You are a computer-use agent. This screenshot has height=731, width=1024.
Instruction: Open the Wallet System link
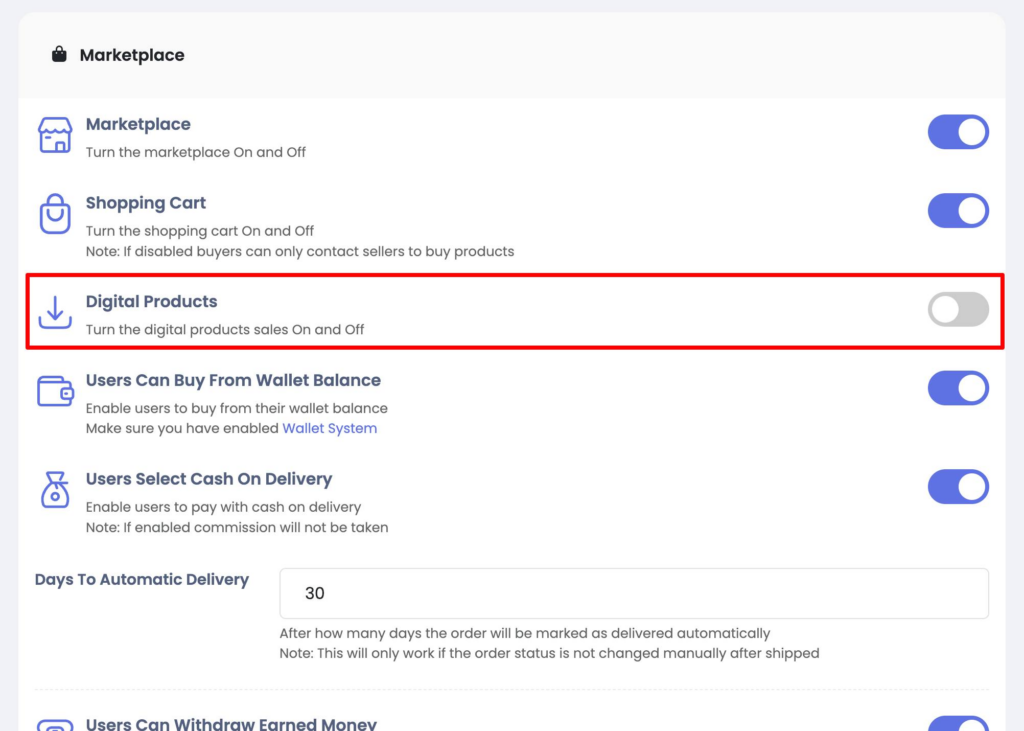point(329,428)
